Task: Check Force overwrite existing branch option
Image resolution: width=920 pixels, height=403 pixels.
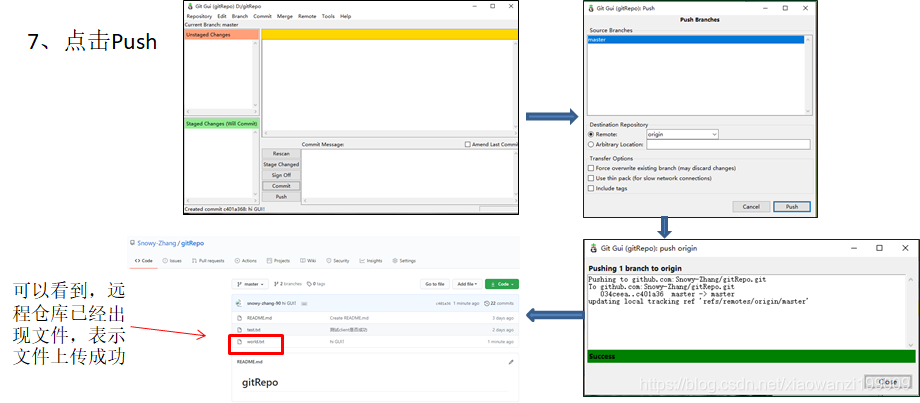Action: [591, 168]
